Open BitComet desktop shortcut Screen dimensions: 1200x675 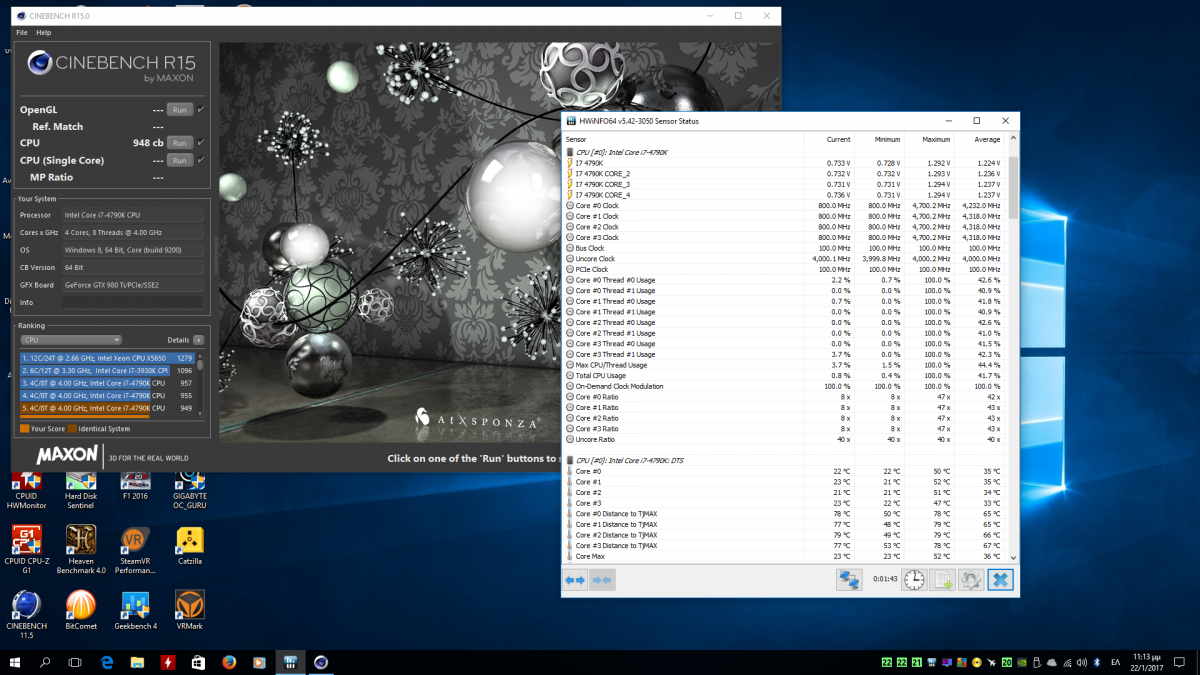tap(81, 610)
